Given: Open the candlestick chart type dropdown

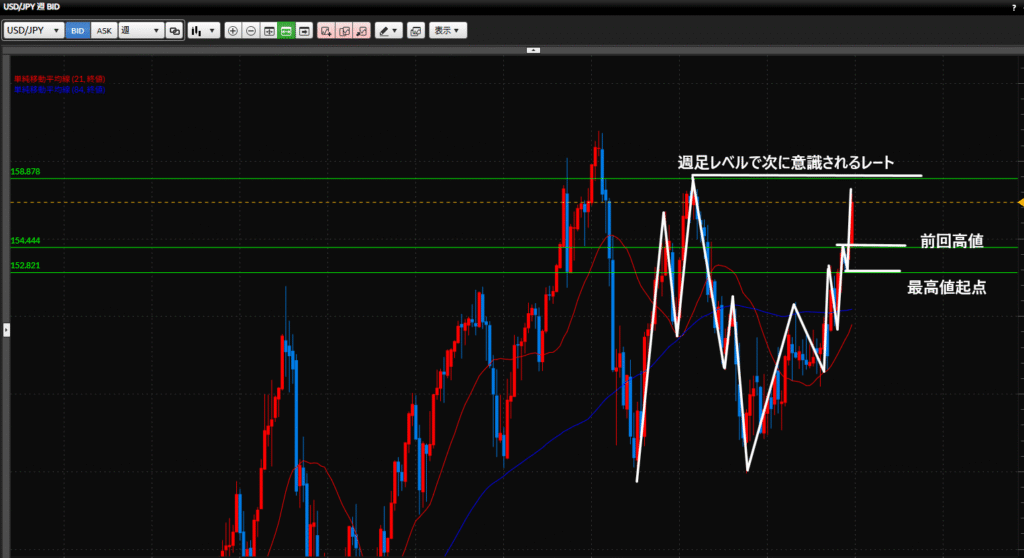Looking at the screenshot, I should [x=204, y=31].
